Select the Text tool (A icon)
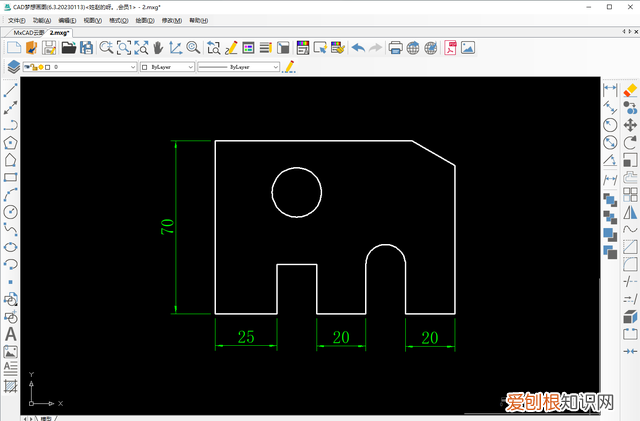This screenshot has height=421, width=640. (x=11, y=334)
